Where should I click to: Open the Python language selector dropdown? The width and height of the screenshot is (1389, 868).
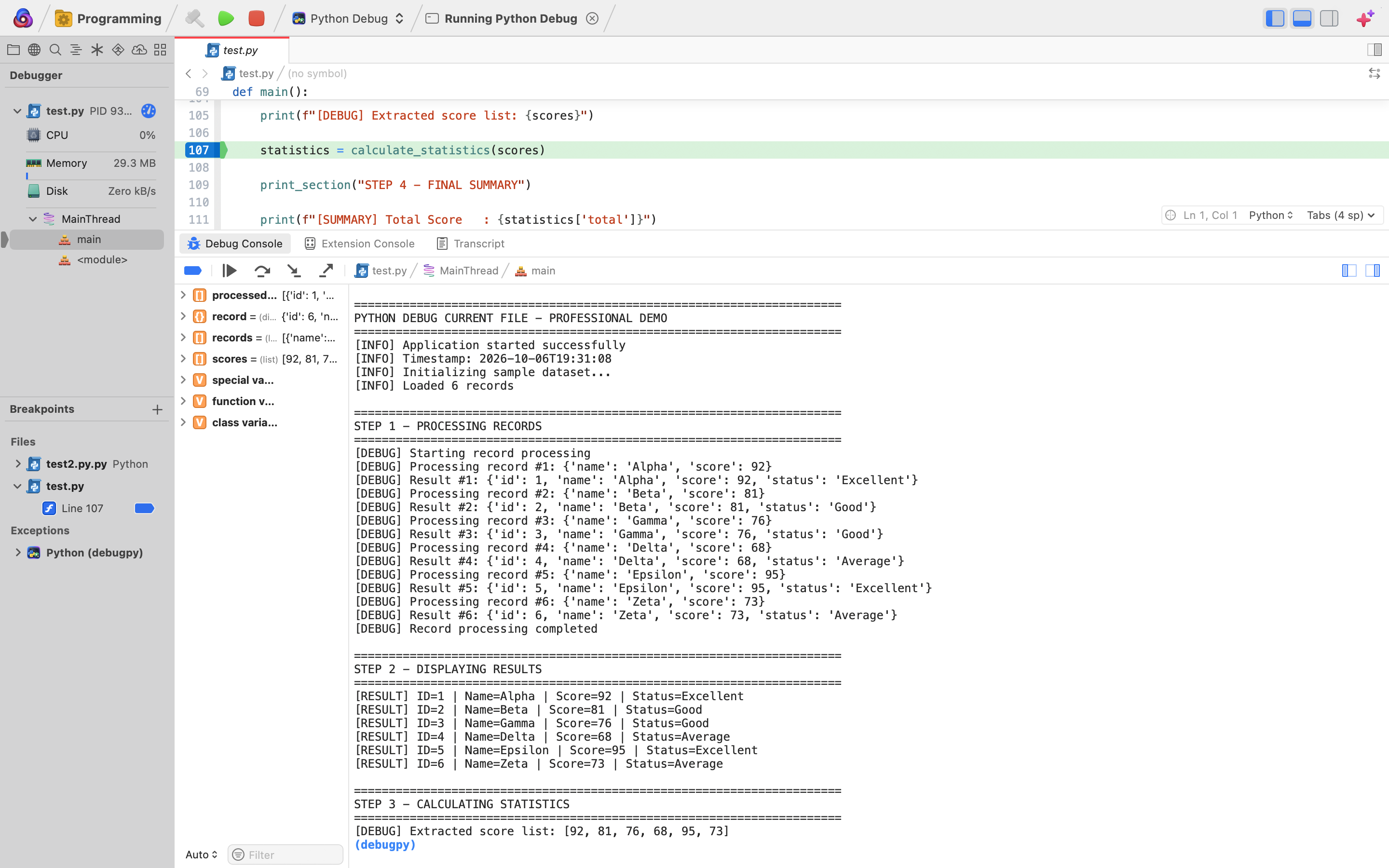coord(1271,215)
